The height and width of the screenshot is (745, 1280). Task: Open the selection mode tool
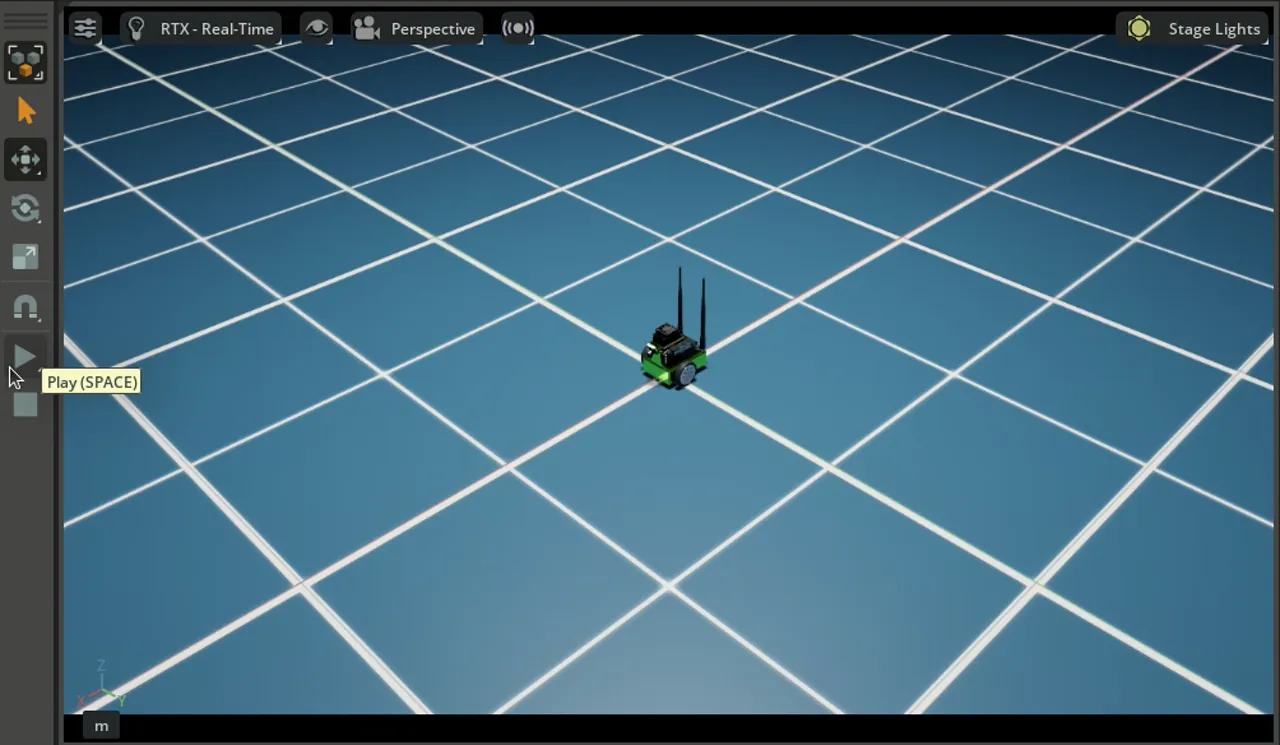click(25, 62)
